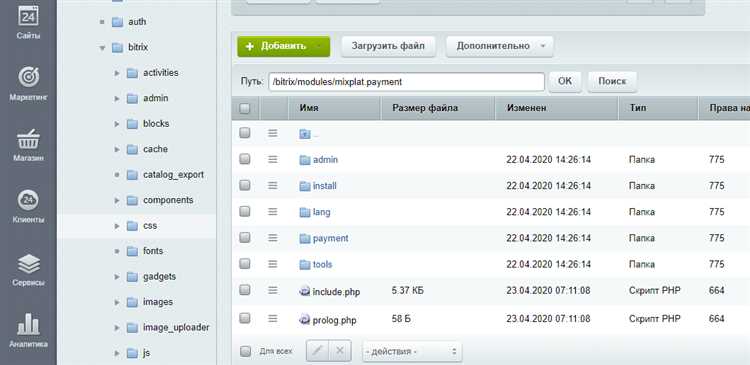Screen dimensions: 750x365
Task: Check the install folder row checkbox
Action: (244, 185)
